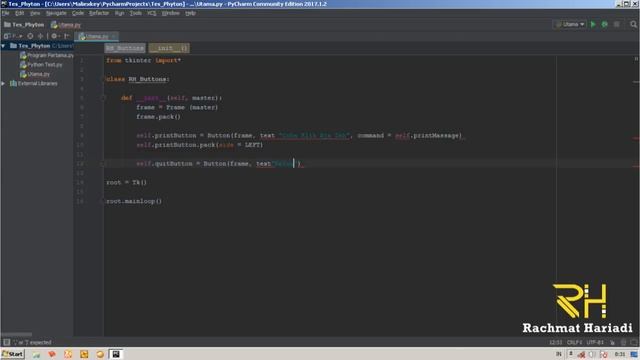The height and width of the screenshot is (360, 640).
Task: Open Search Everywhere magnifier icon
Action: pyautogui.click(x=633, y=24)
